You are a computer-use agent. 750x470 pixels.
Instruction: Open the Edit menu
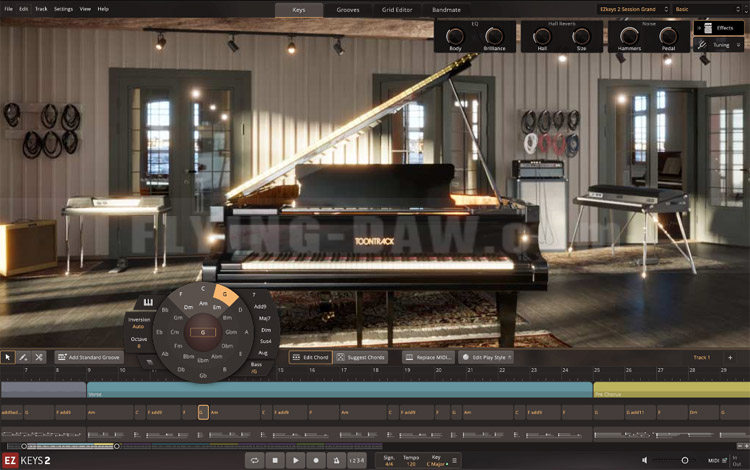tap(23, 9)
